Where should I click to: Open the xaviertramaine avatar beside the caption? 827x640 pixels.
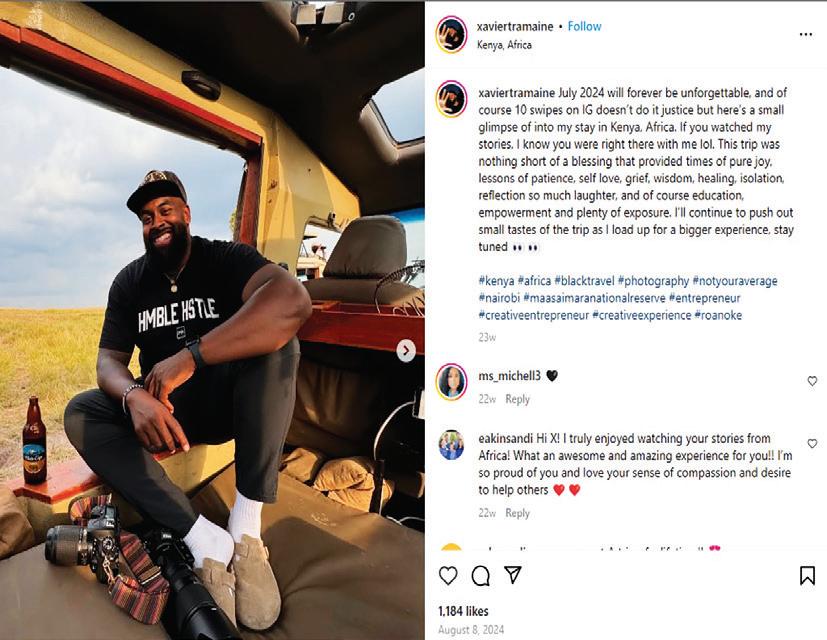click(451, 99)
